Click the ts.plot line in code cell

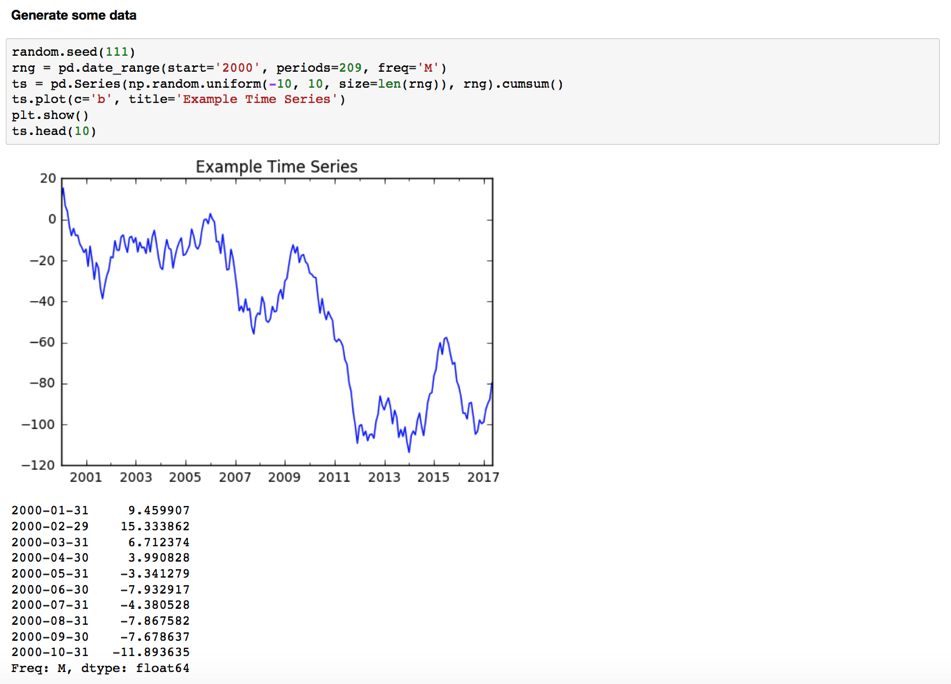(x=178, y=99)
